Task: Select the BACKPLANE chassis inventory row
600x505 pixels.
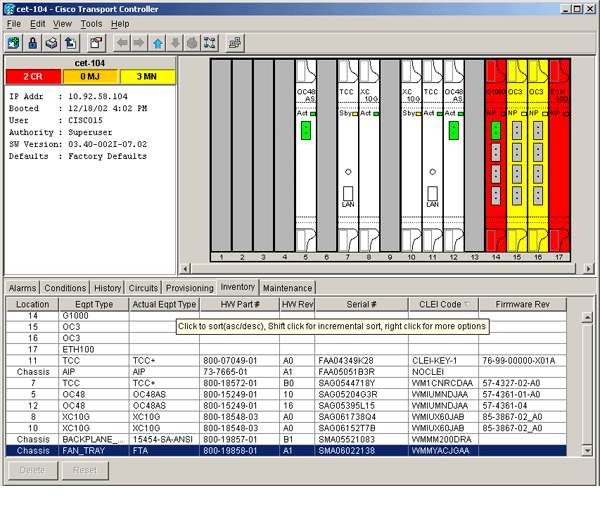Action: tap(286, 439)
